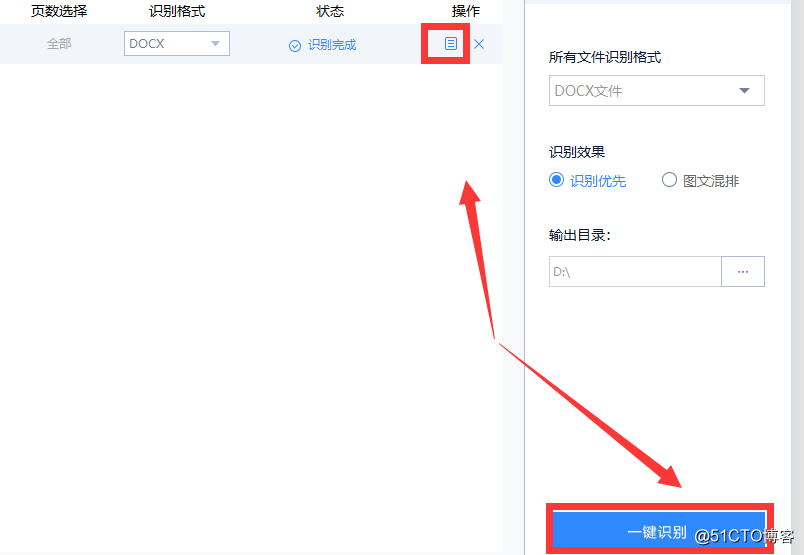The width and height of the screenshot is (804, 555).
Task: Click the 识别效果 label
Action: pyautogui.click(x=577, y=152)
